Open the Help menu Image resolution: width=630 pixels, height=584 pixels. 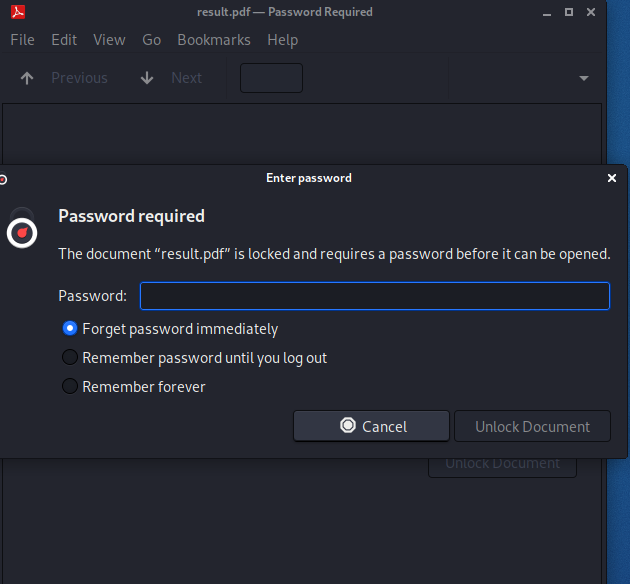point(282,40)
